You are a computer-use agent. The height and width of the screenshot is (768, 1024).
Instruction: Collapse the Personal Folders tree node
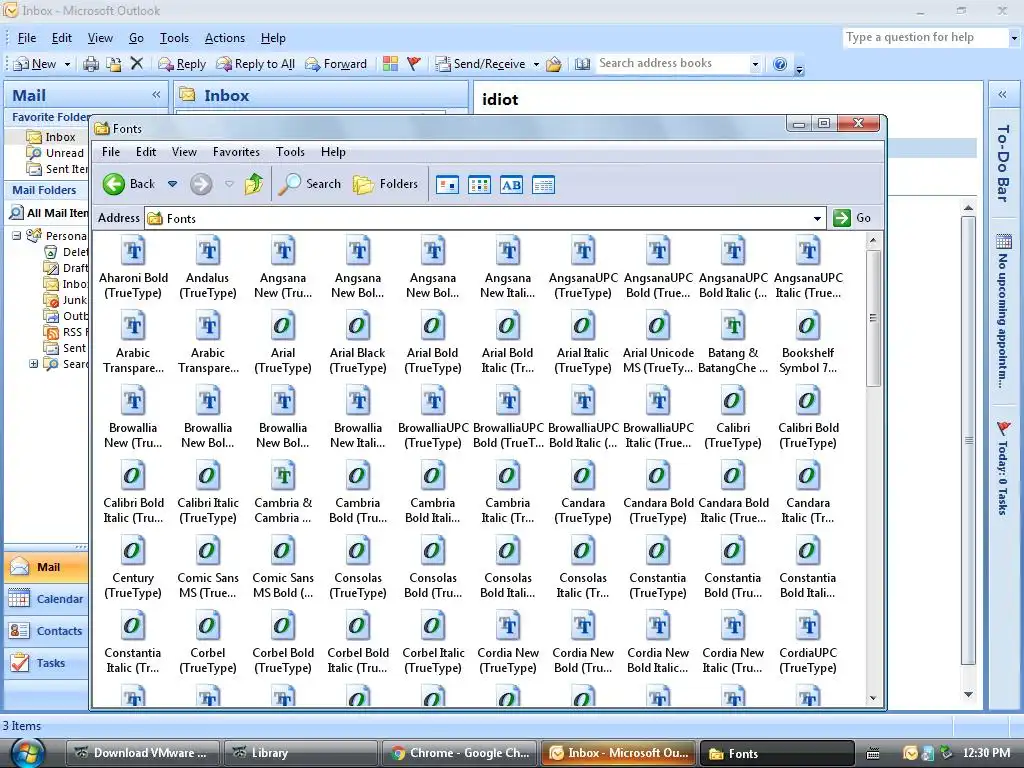tap(17, 236)
